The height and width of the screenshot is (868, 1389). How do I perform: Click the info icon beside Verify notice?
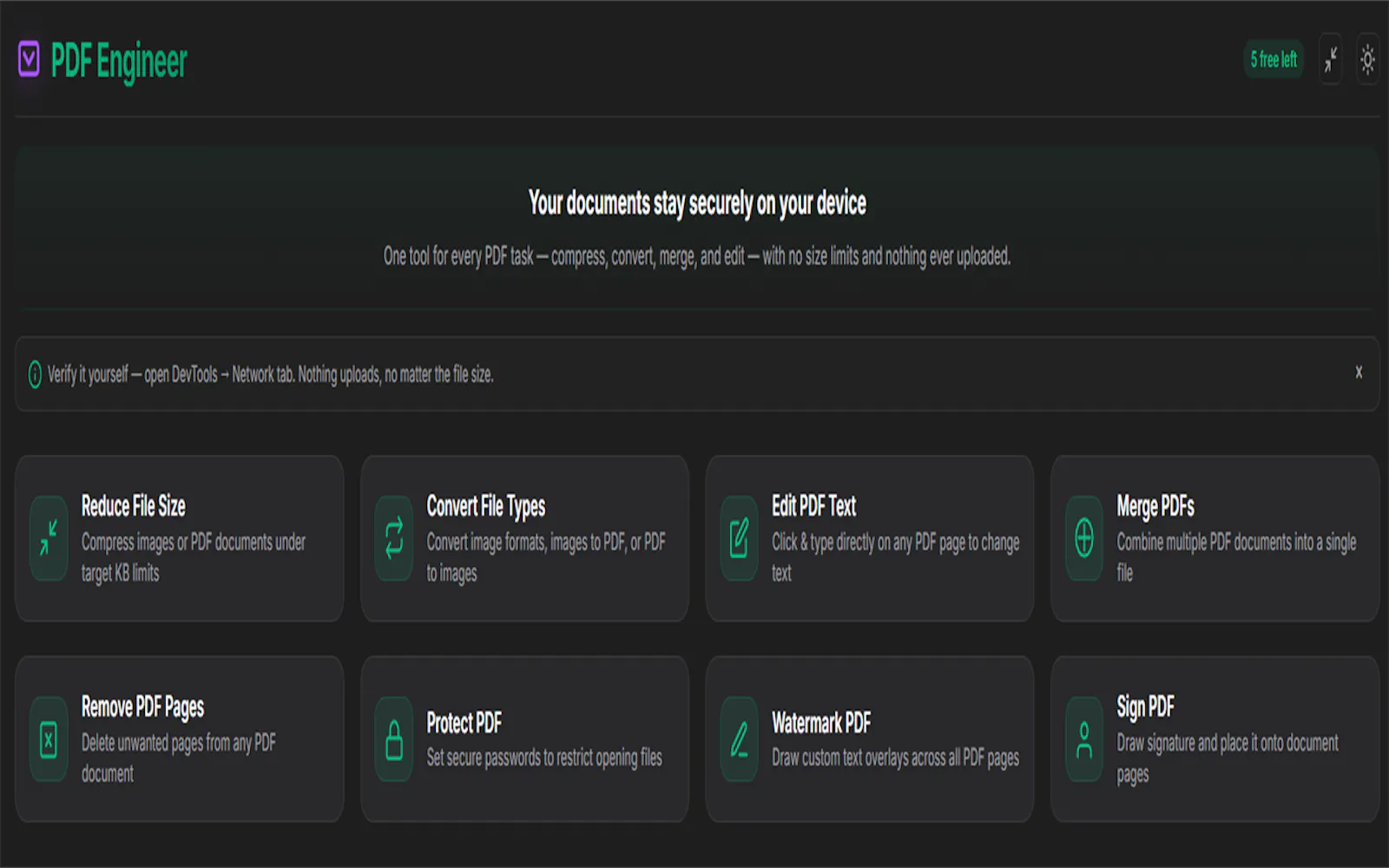coord(35,374)
